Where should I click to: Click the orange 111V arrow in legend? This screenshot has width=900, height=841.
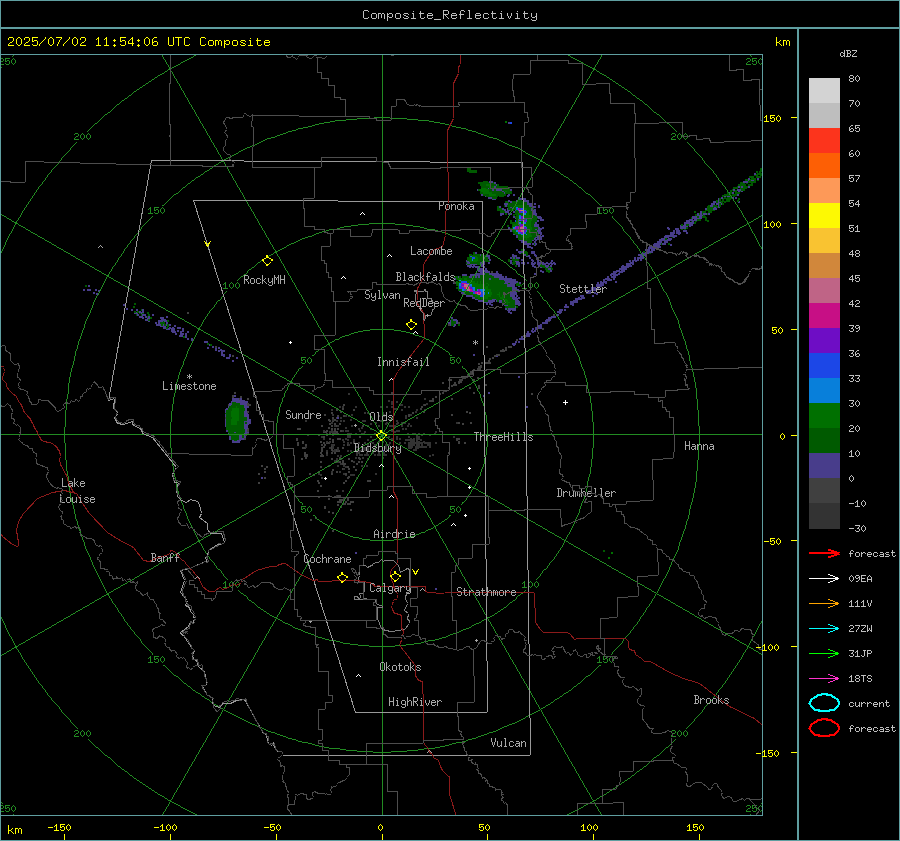824,603
